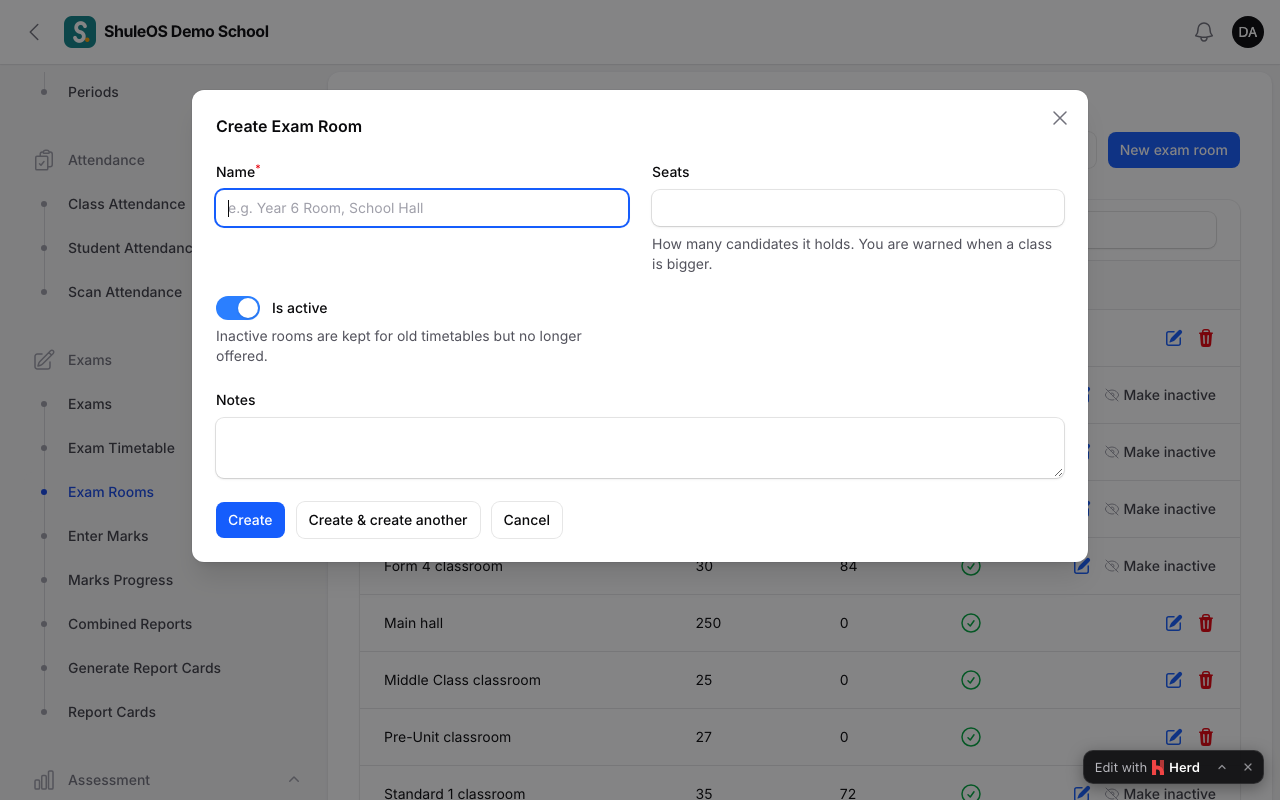
Task: Open Report Cards in the sidebar
Action: click(x=112, y=712)
